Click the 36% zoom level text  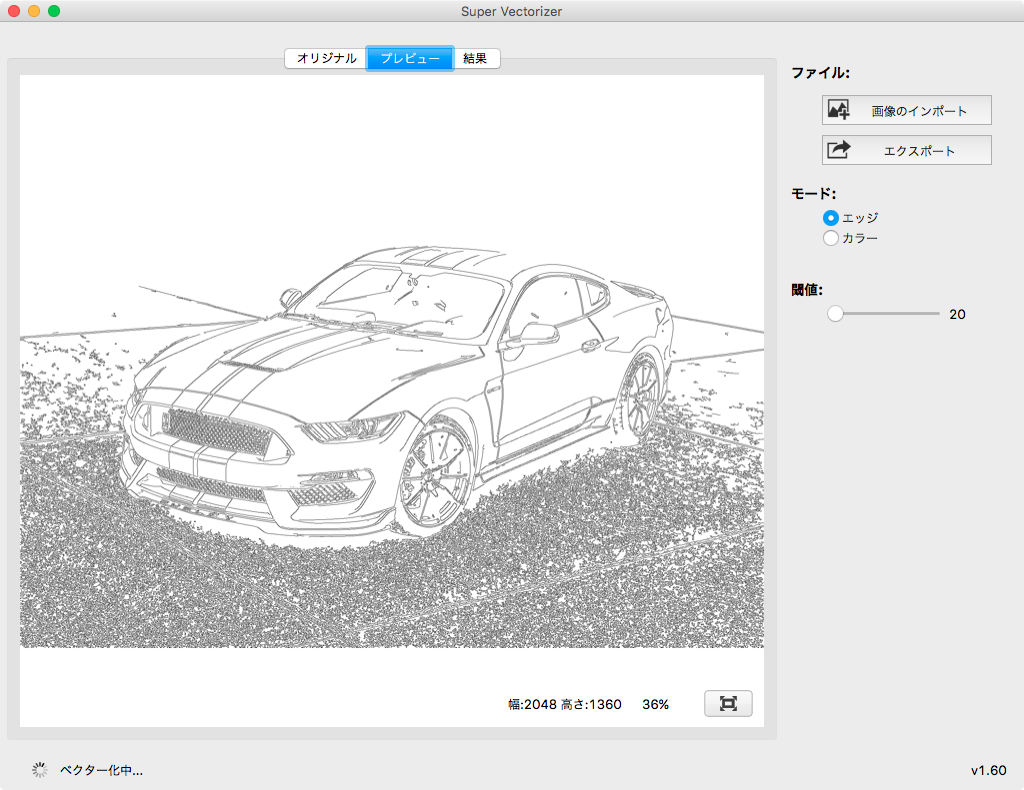tap(655, 704)
